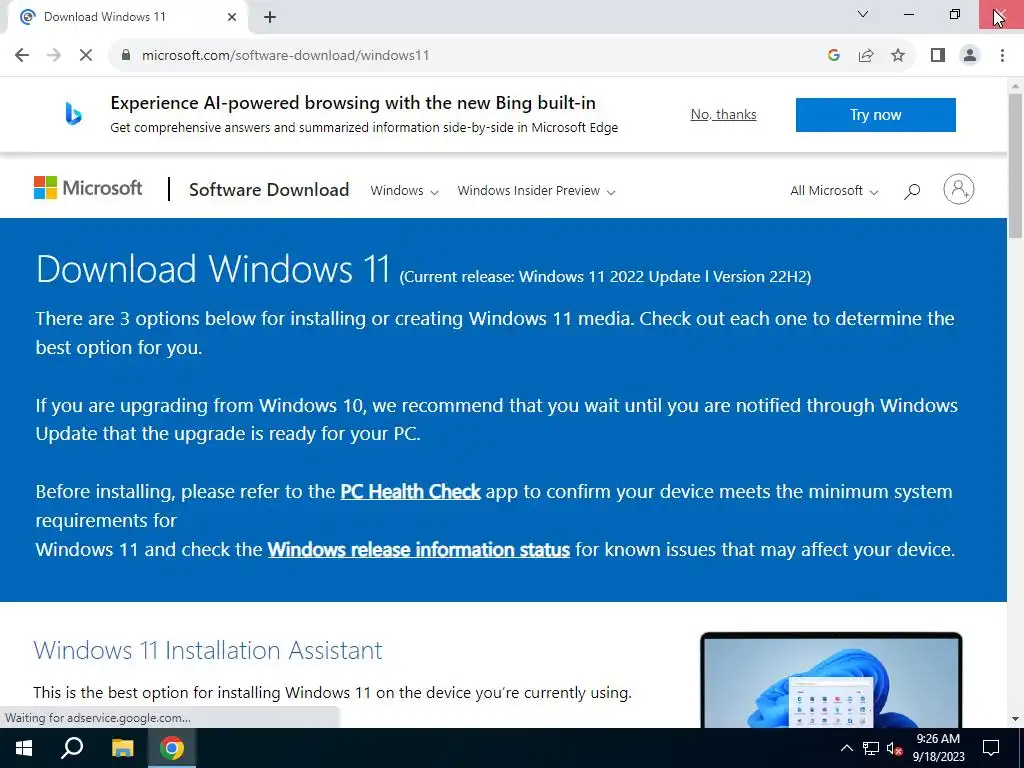Bookmark this page with the star icon
Viewport: 1024px width, 768px height.
[898, 55]
